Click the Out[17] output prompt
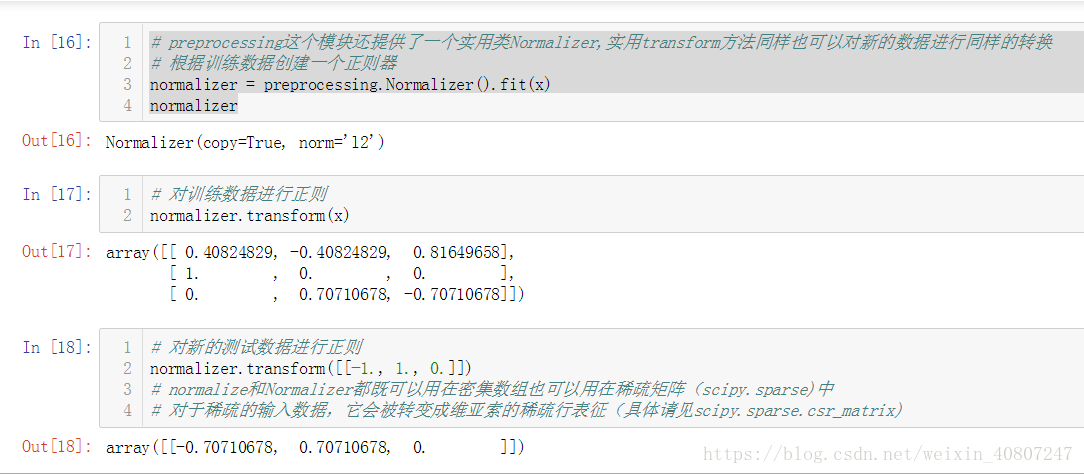The image size is (1084, 474). point(57,252)
